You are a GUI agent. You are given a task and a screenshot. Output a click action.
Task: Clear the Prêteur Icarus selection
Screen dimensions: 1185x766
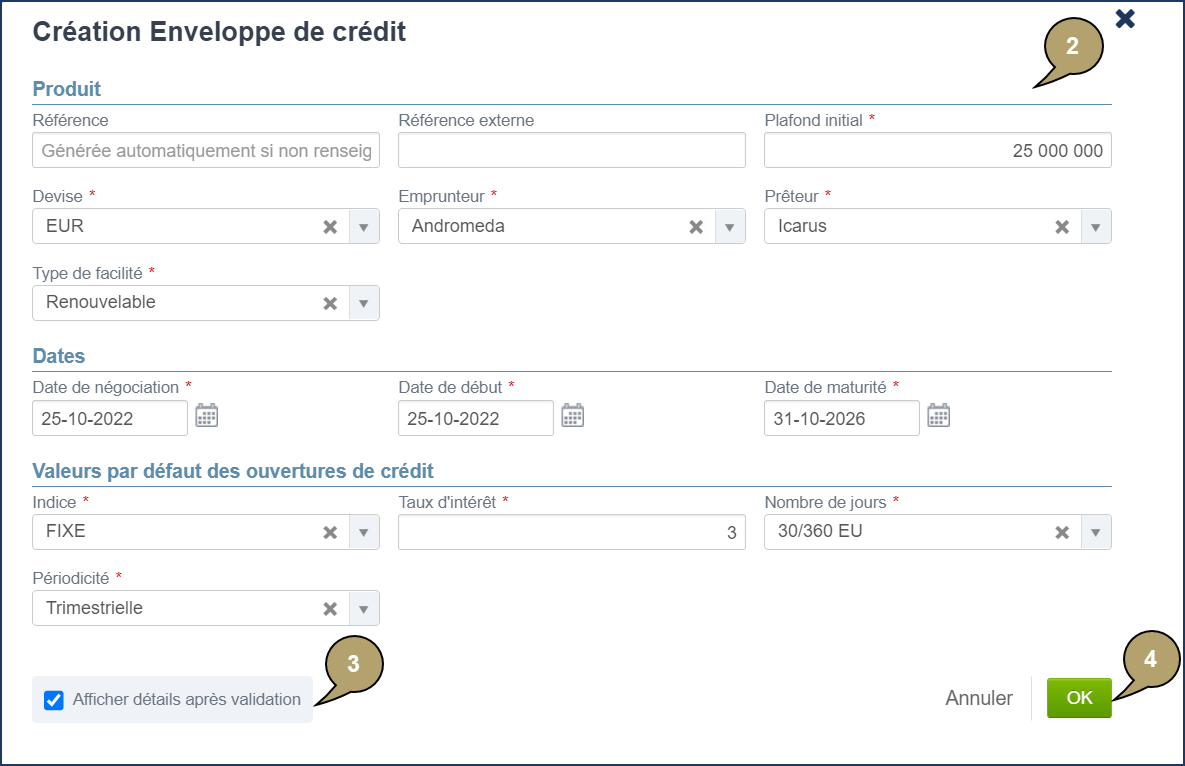[1062, 227]
